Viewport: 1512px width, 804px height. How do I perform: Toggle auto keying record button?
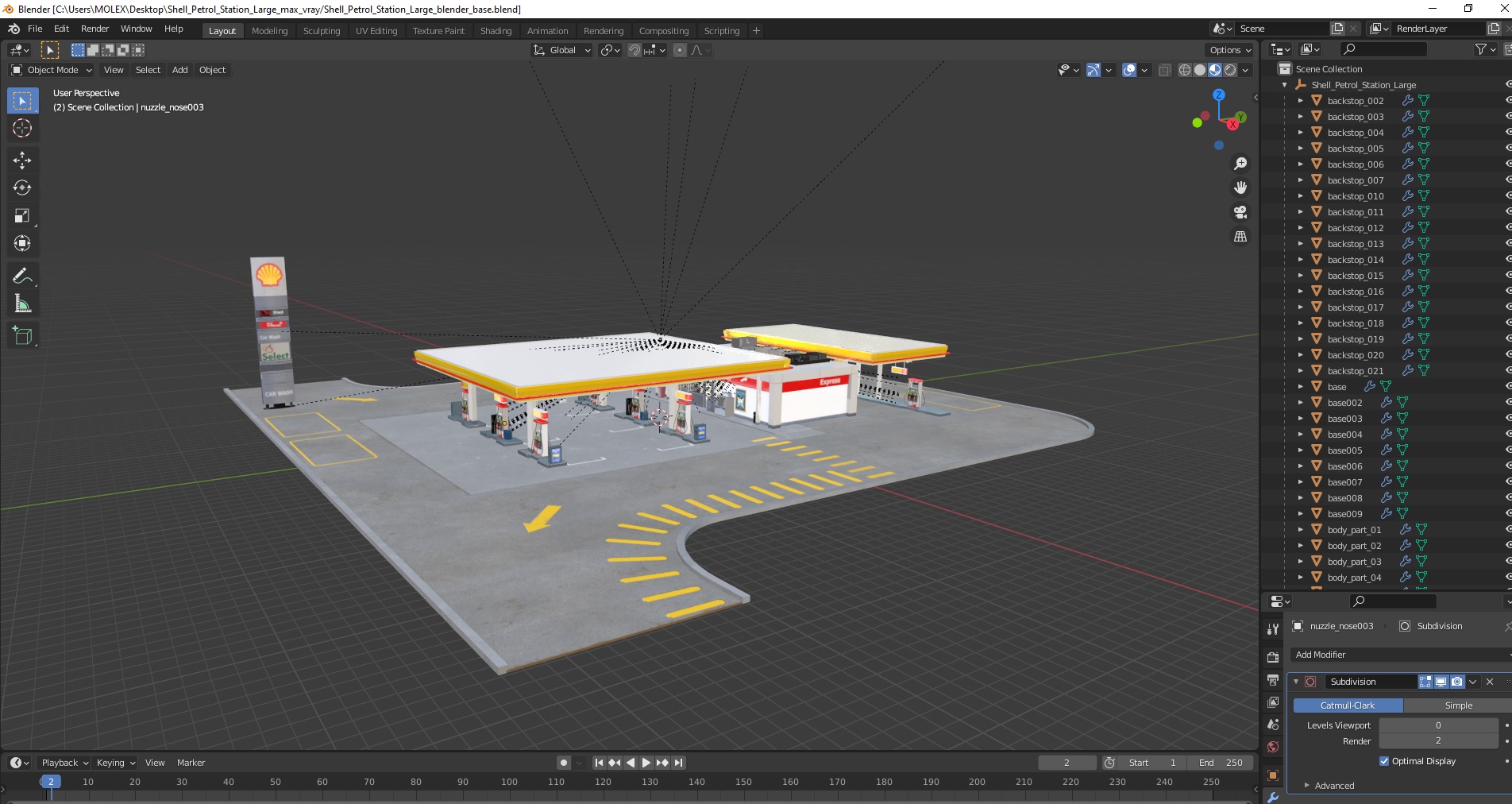click(564, 763)
